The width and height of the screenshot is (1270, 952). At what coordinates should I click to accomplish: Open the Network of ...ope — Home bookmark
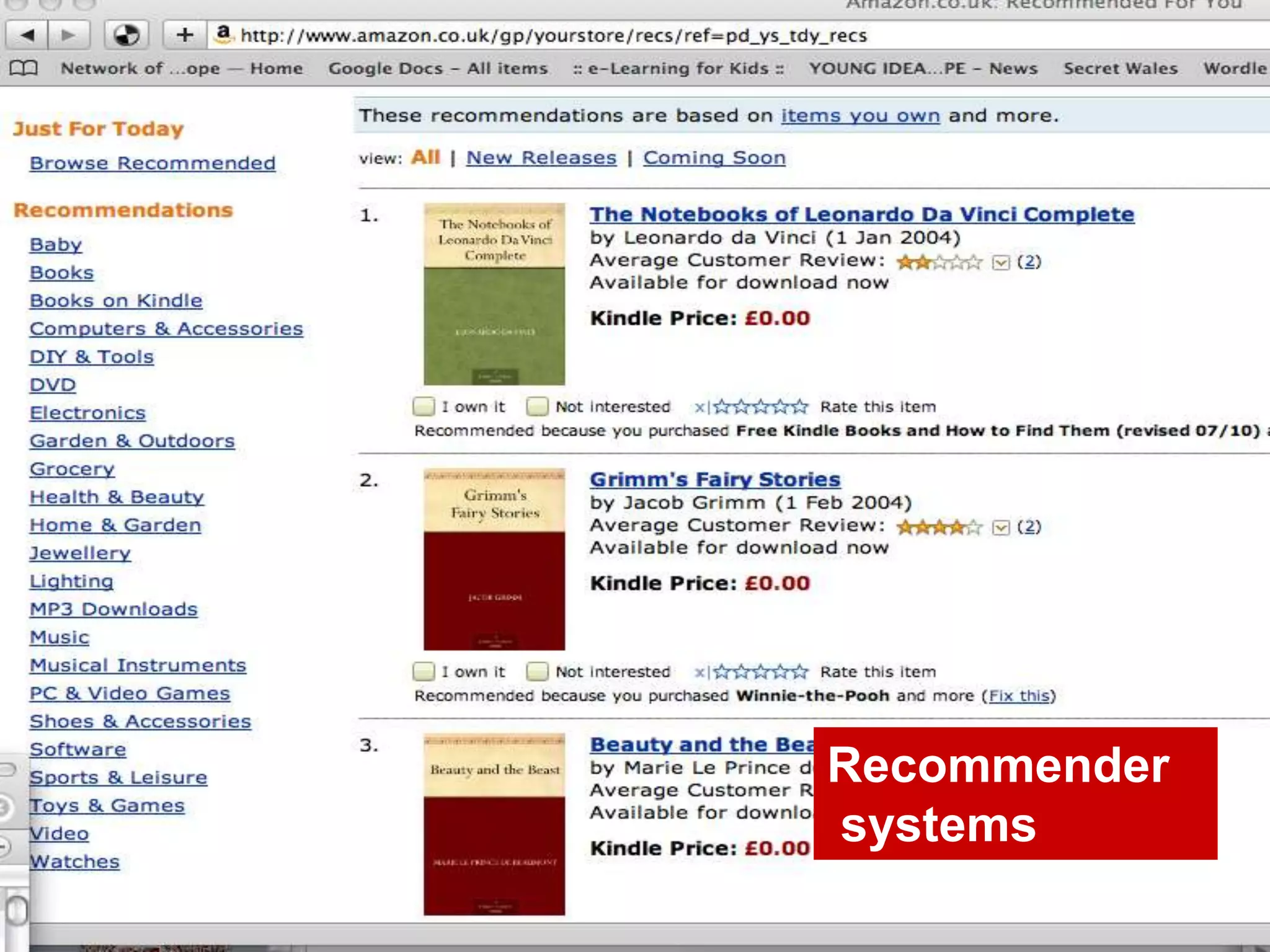182,68
